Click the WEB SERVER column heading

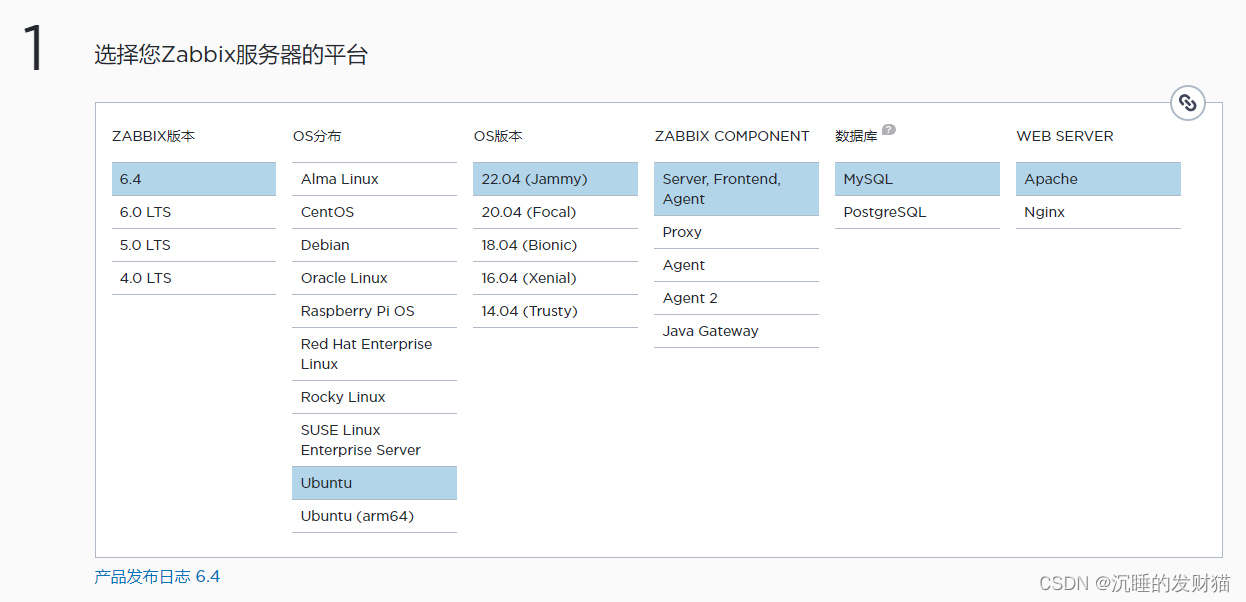pos(1065,136)
